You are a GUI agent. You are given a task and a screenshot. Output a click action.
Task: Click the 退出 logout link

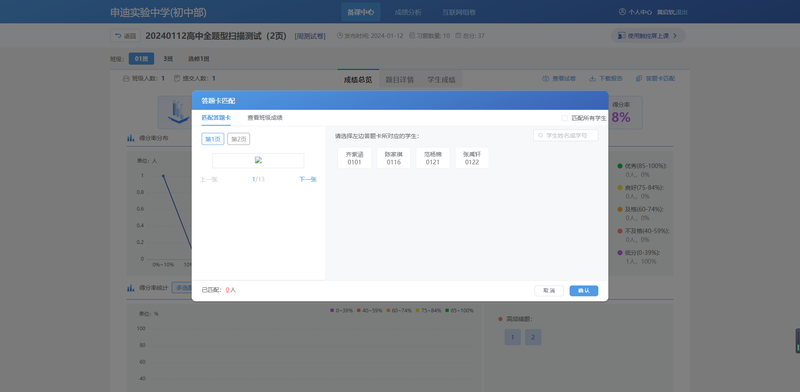682,12
